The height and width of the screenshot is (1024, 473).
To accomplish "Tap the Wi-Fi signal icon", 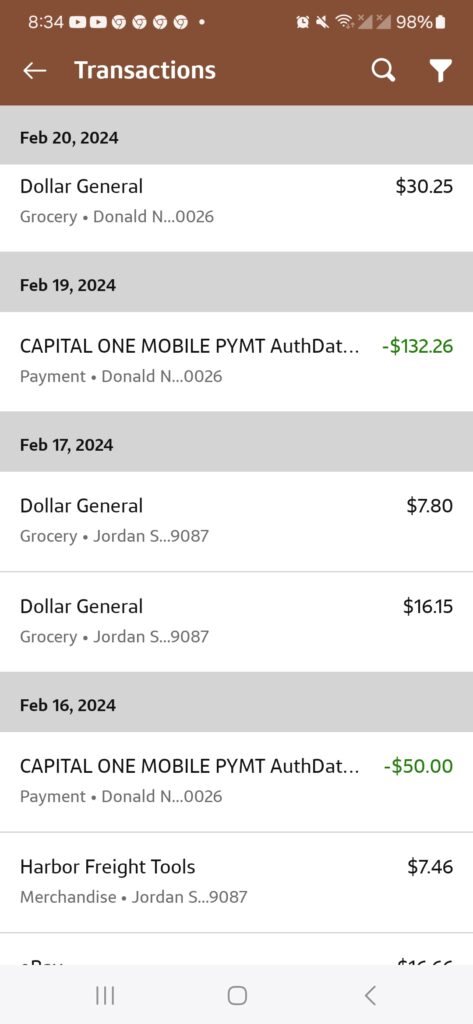I will point(342,22).
